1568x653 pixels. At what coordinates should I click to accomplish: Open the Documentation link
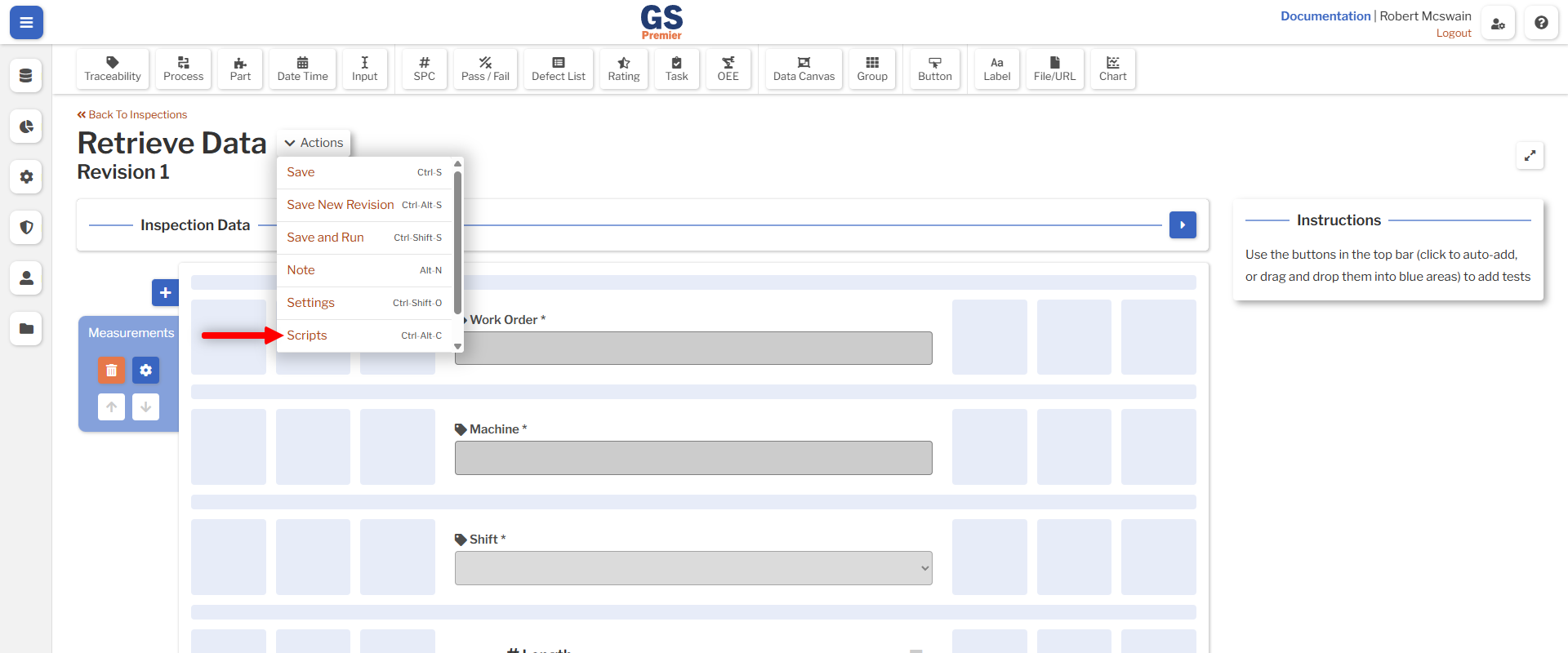[1325, 16]
